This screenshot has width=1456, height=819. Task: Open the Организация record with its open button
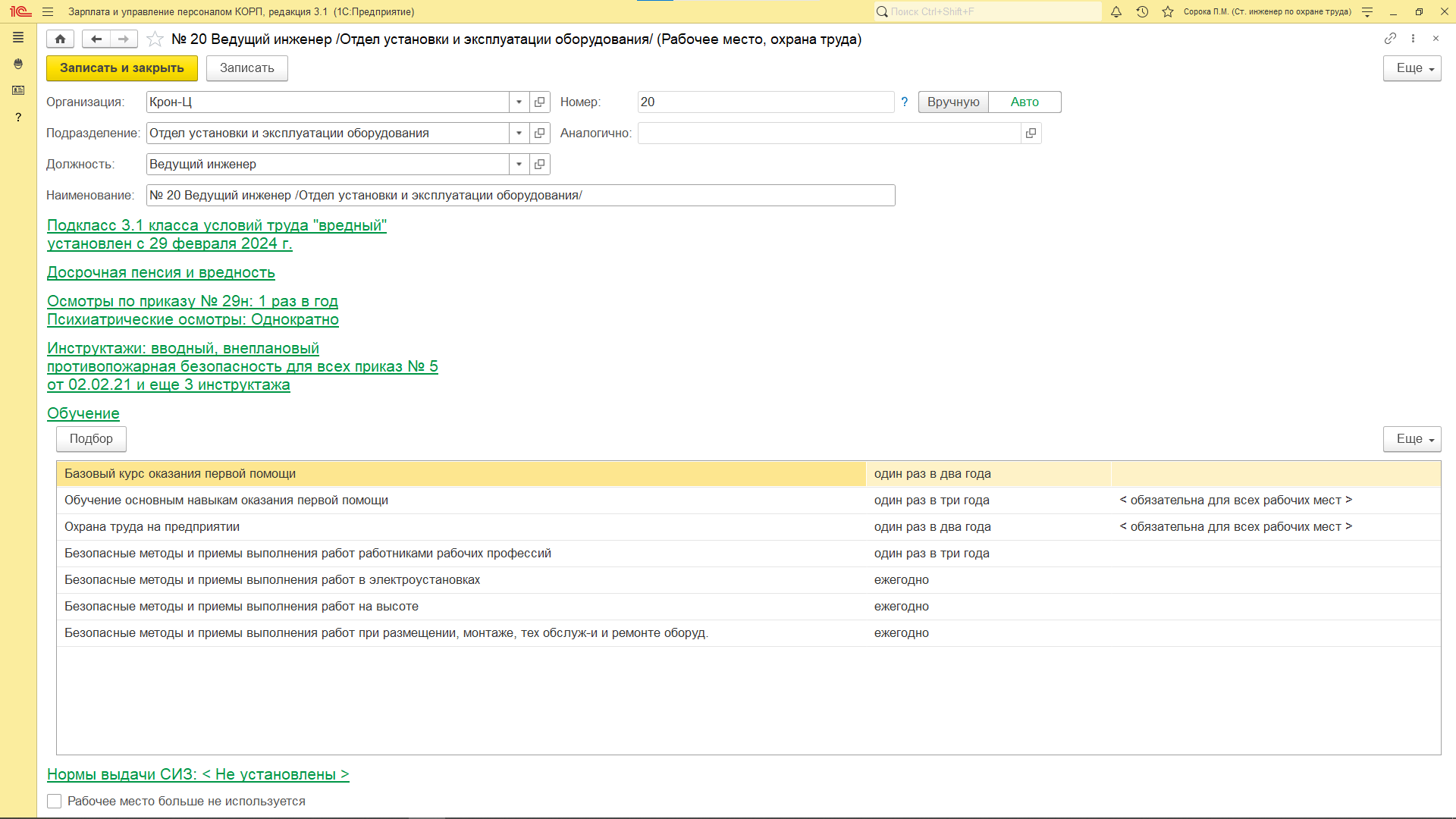pyautogui.click(x=540, y=102)
